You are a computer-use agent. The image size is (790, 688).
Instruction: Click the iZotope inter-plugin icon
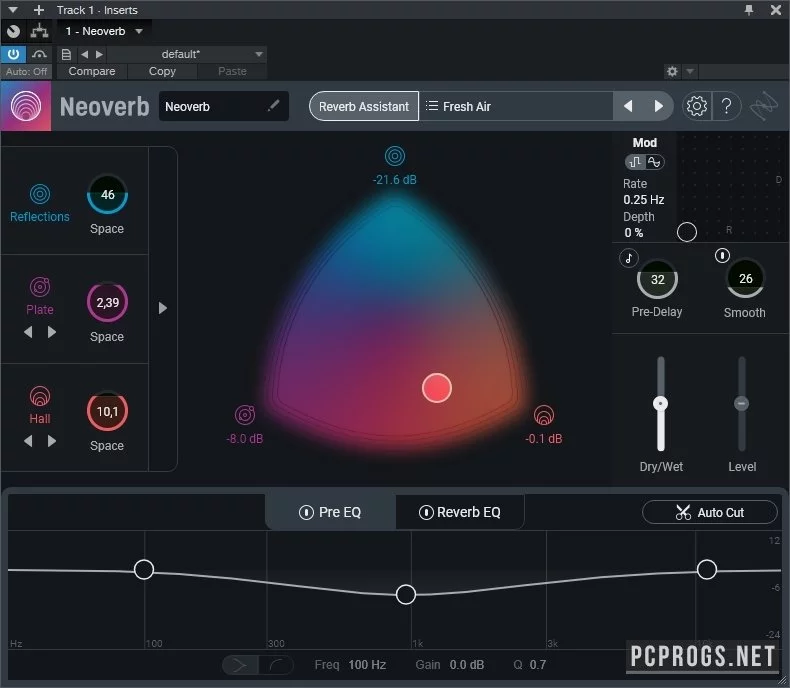tap(764, 106)
